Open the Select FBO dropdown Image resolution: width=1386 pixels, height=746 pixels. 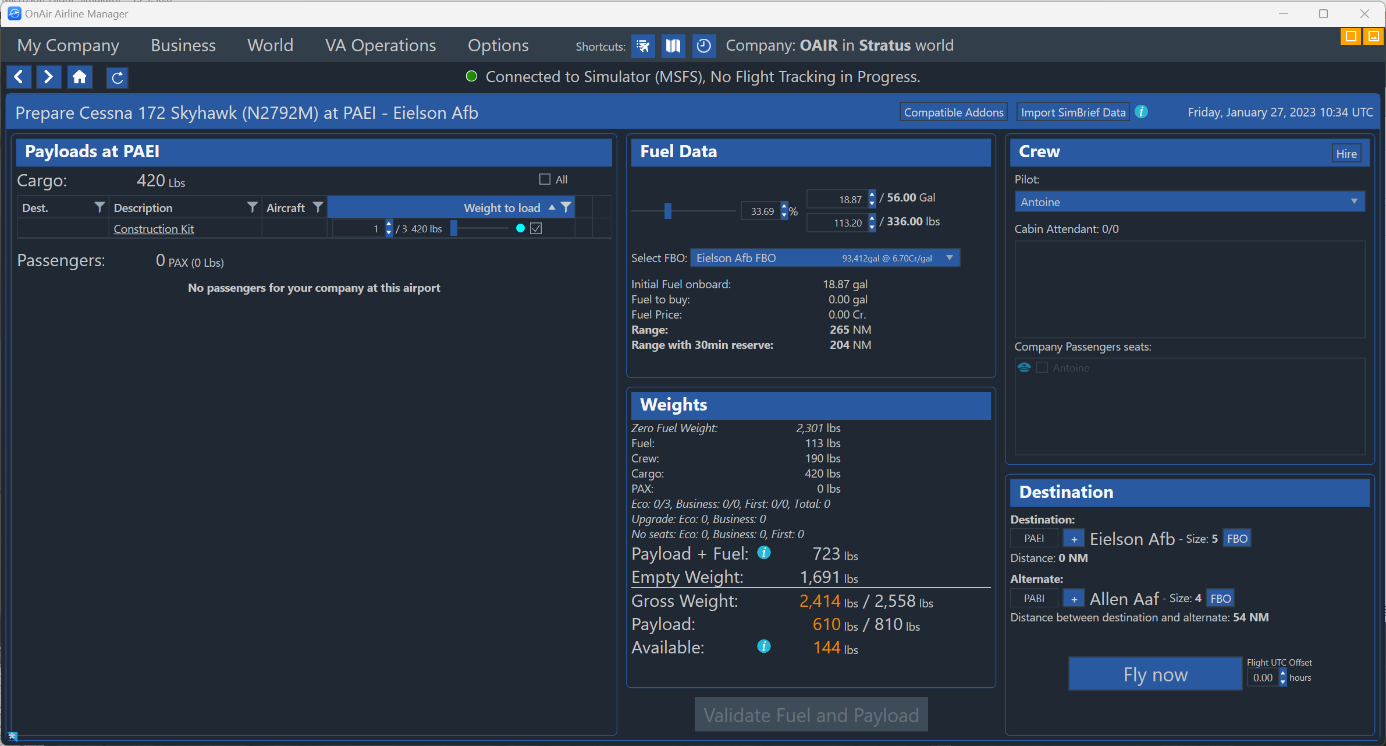(825, 258)
